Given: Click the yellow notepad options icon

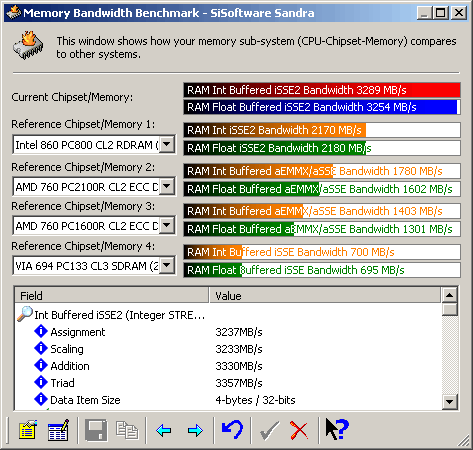Looking at the screenshot, I should [28, 430].
